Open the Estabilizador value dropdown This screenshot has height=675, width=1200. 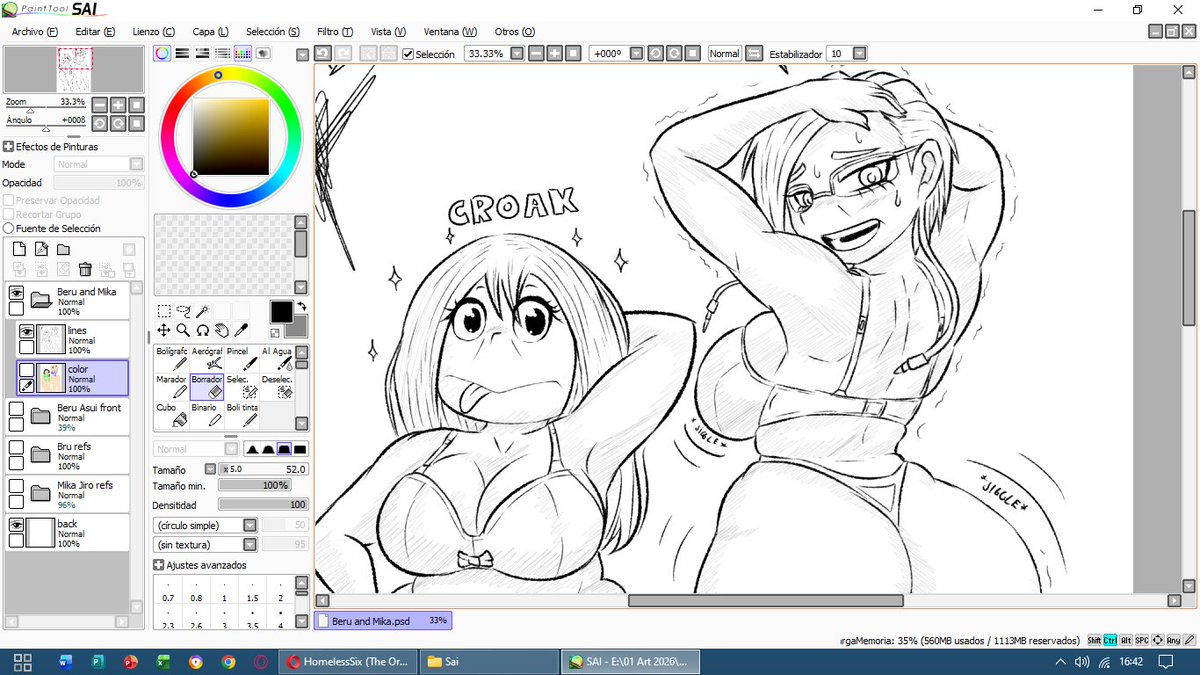859,53
